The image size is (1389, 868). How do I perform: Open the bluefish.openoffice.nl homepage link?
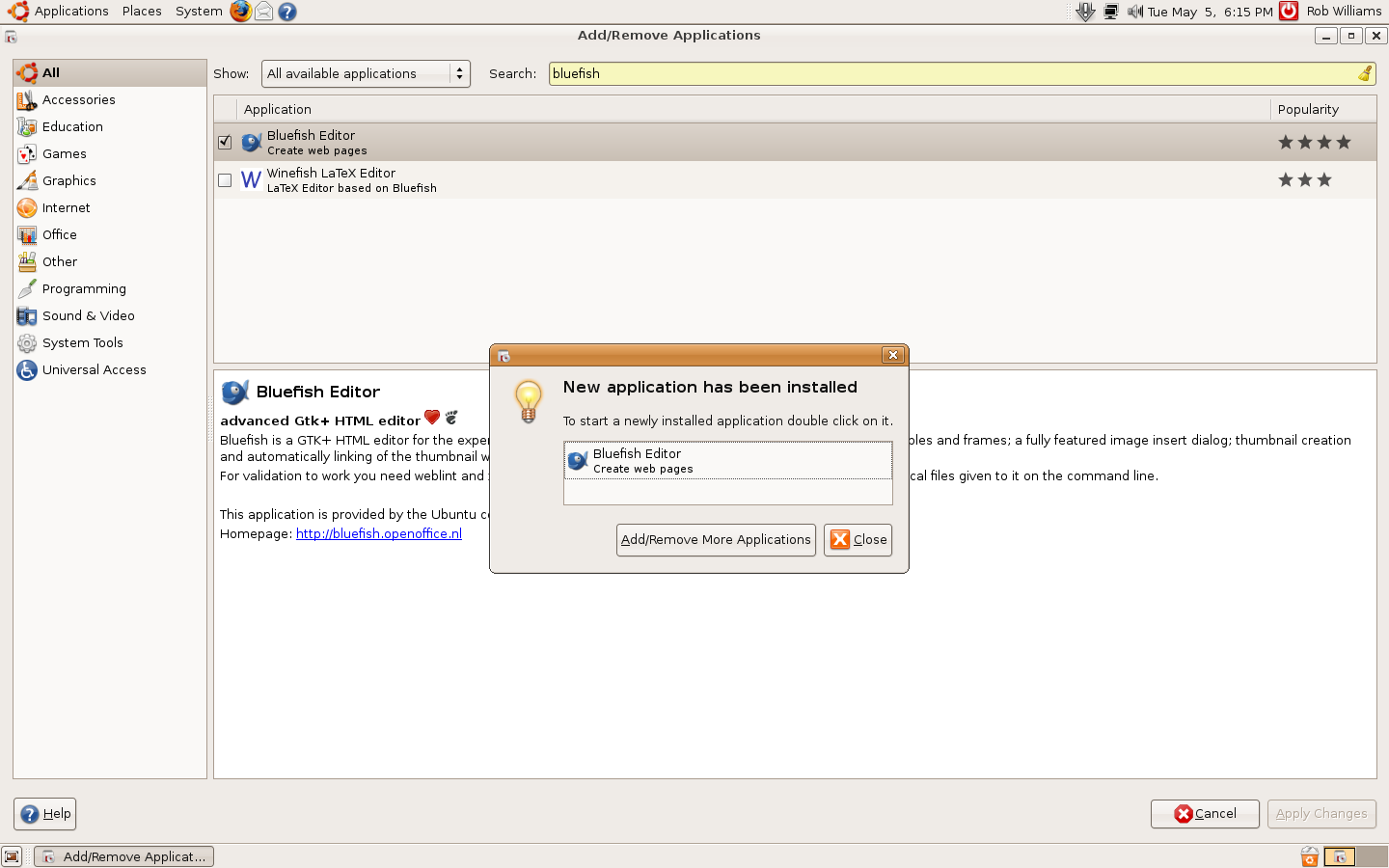379,533
